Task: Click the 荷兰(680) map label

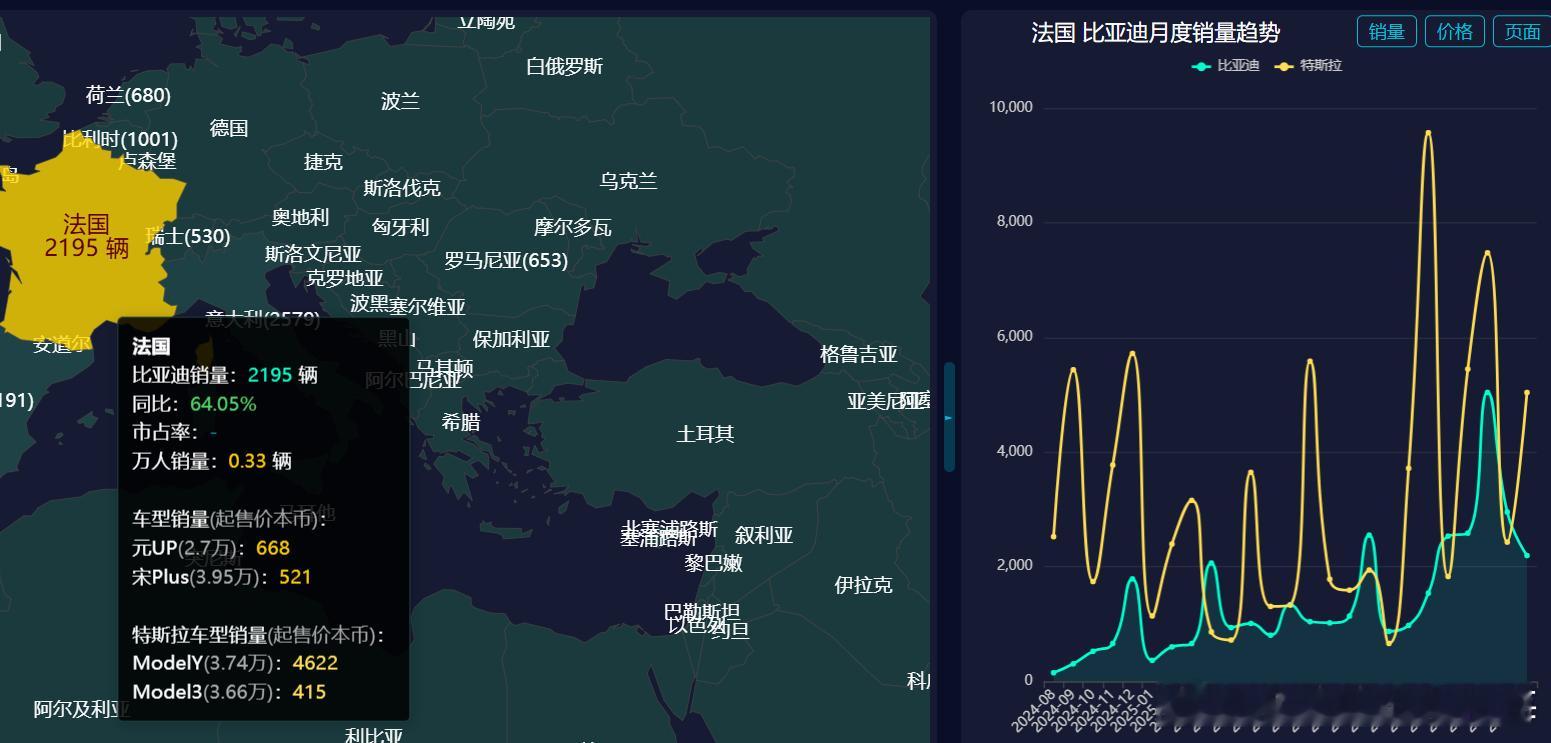Action: [128, 95]
